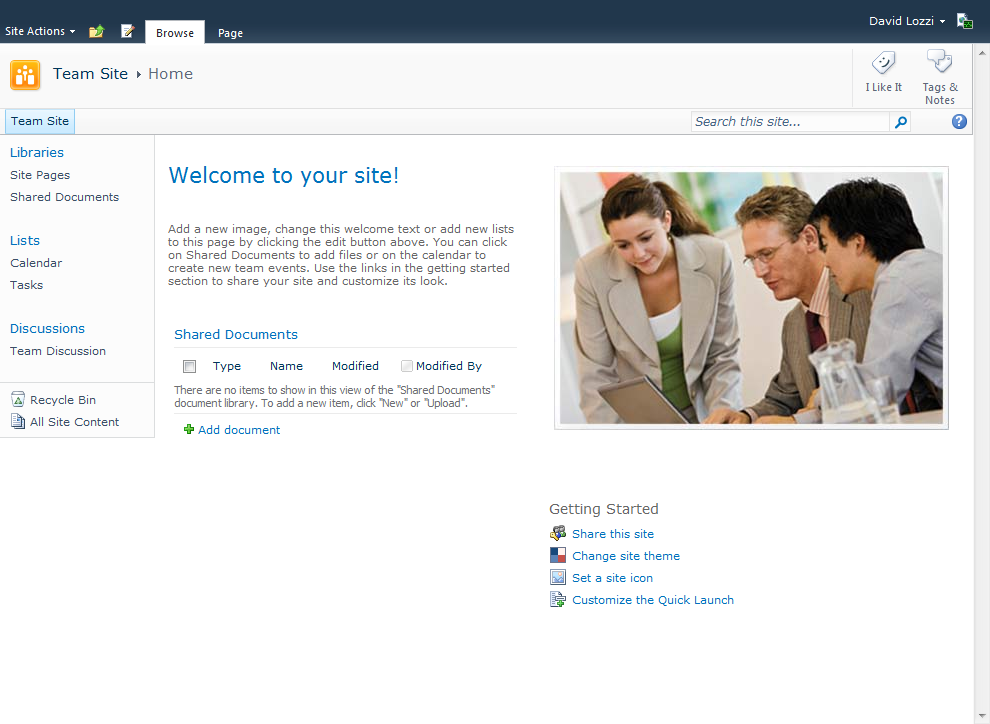The height and width of the screenshot is (724, 990).
Task: Open the Team Discussion link in sidebar
Action: [x=58, y=351]
